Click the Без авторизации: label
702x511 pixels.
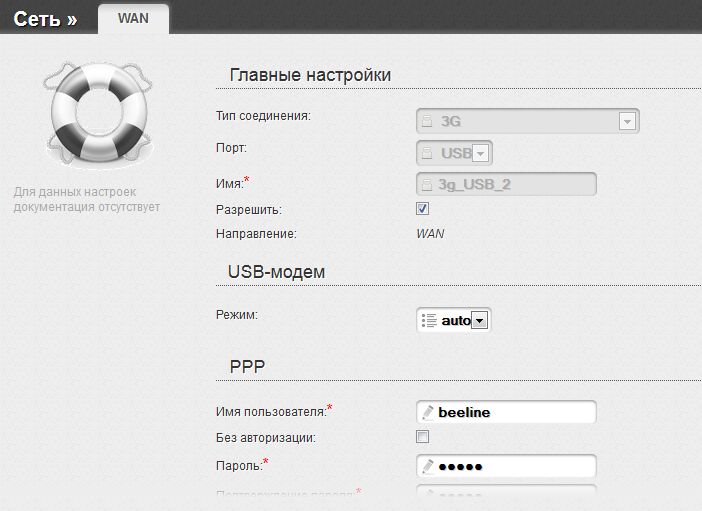coord(266,438)
